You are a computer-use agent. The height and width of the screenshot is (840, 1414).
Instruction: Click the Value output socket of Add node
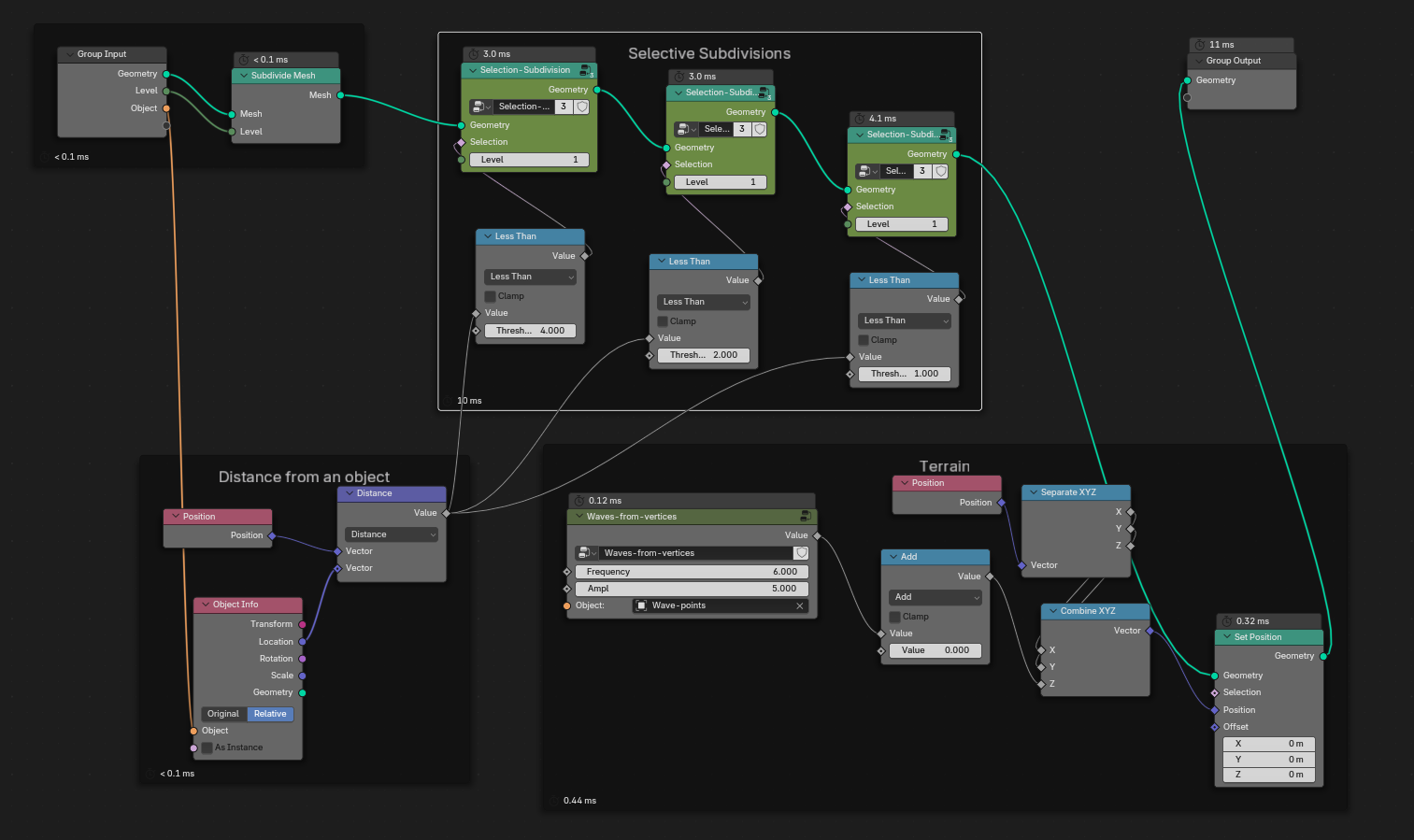pos(990,577)
